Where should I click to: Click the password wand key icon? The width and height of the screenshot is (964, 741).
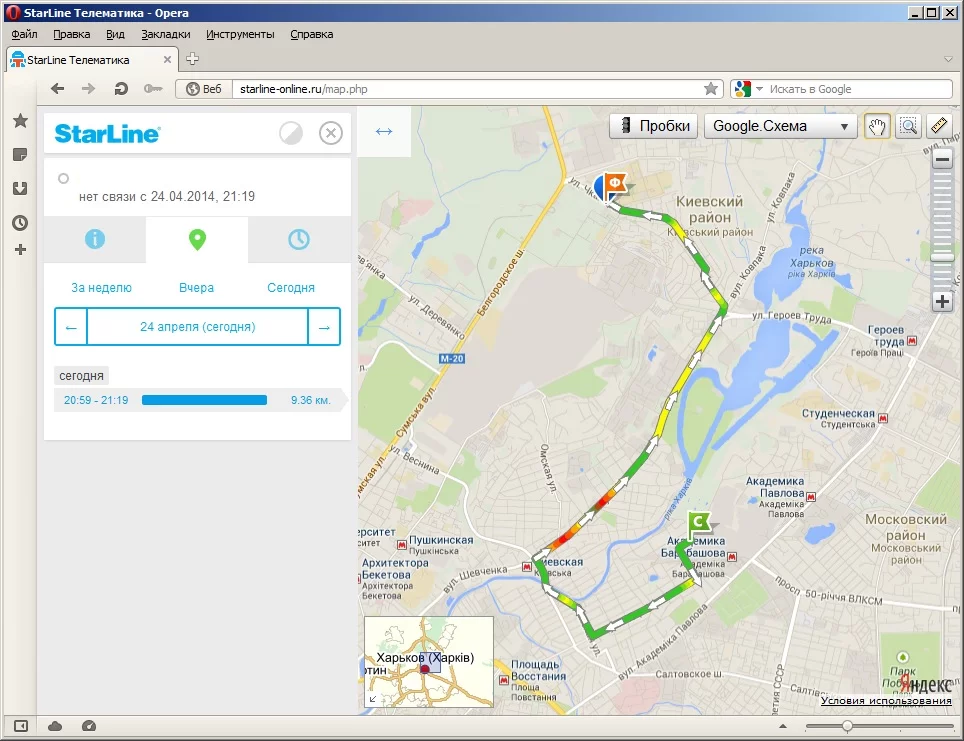coord(152,89)
